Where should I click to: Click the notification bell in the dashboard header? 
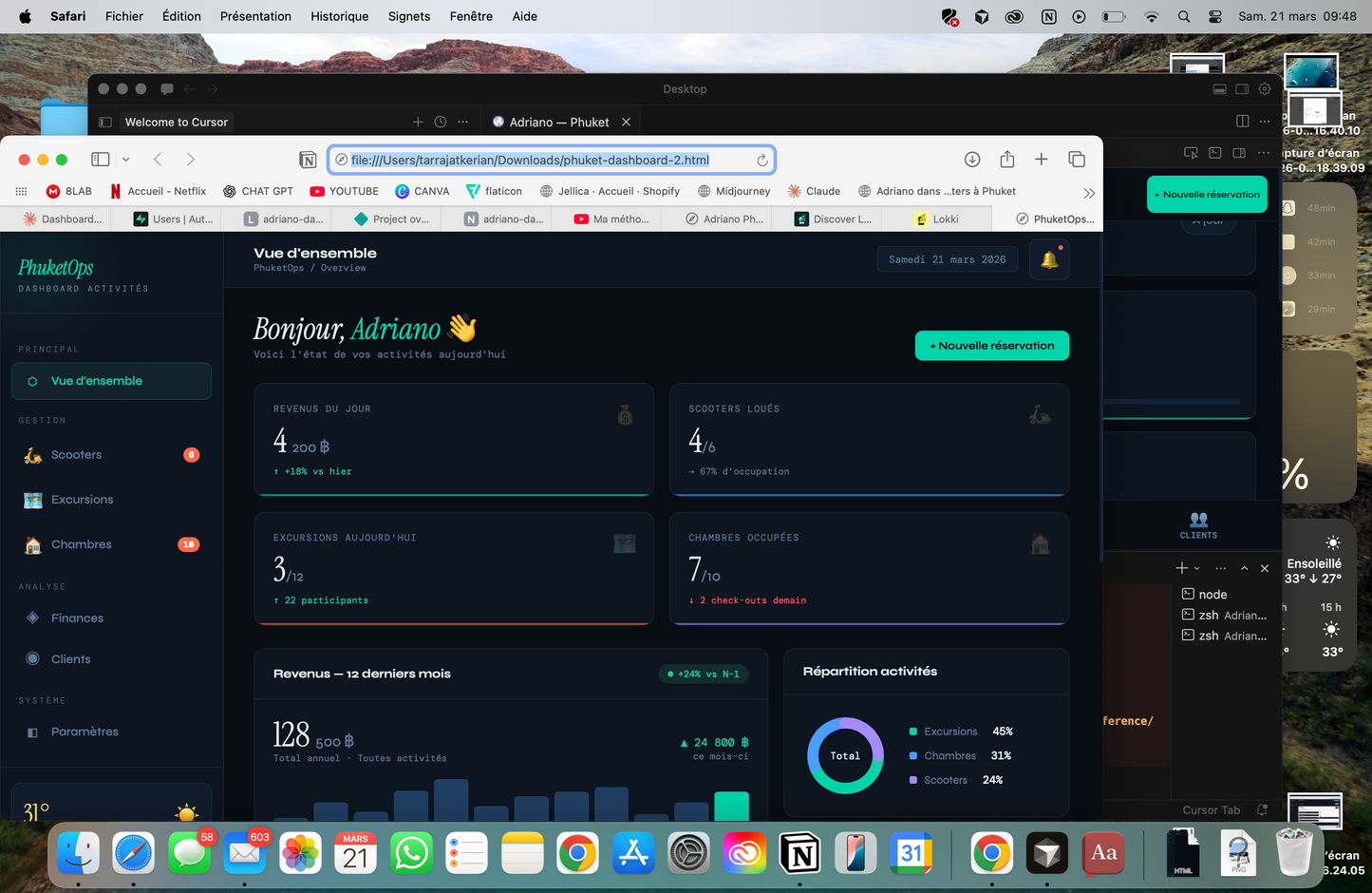1049,259
